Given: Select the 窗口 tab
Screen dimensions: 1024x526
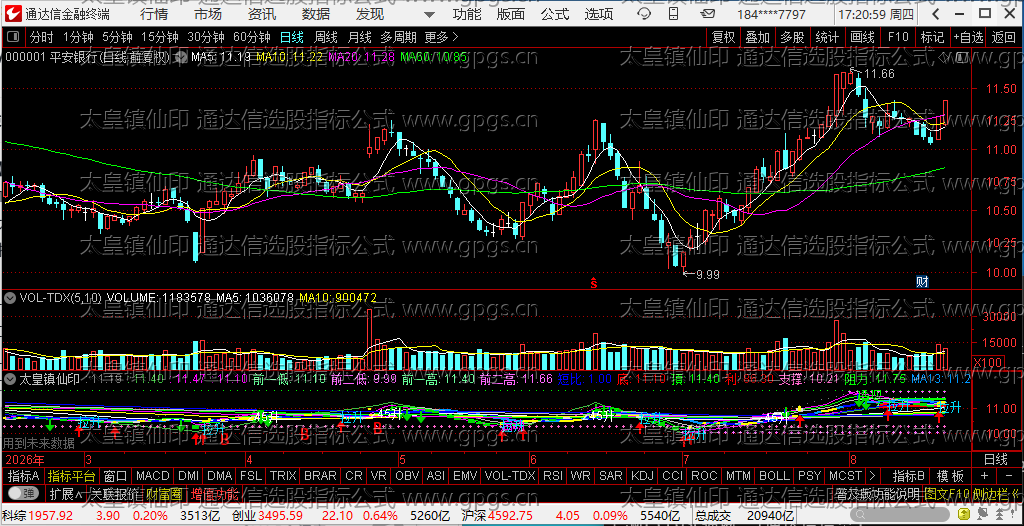Looking at the screenshot, I should (115, 476).
